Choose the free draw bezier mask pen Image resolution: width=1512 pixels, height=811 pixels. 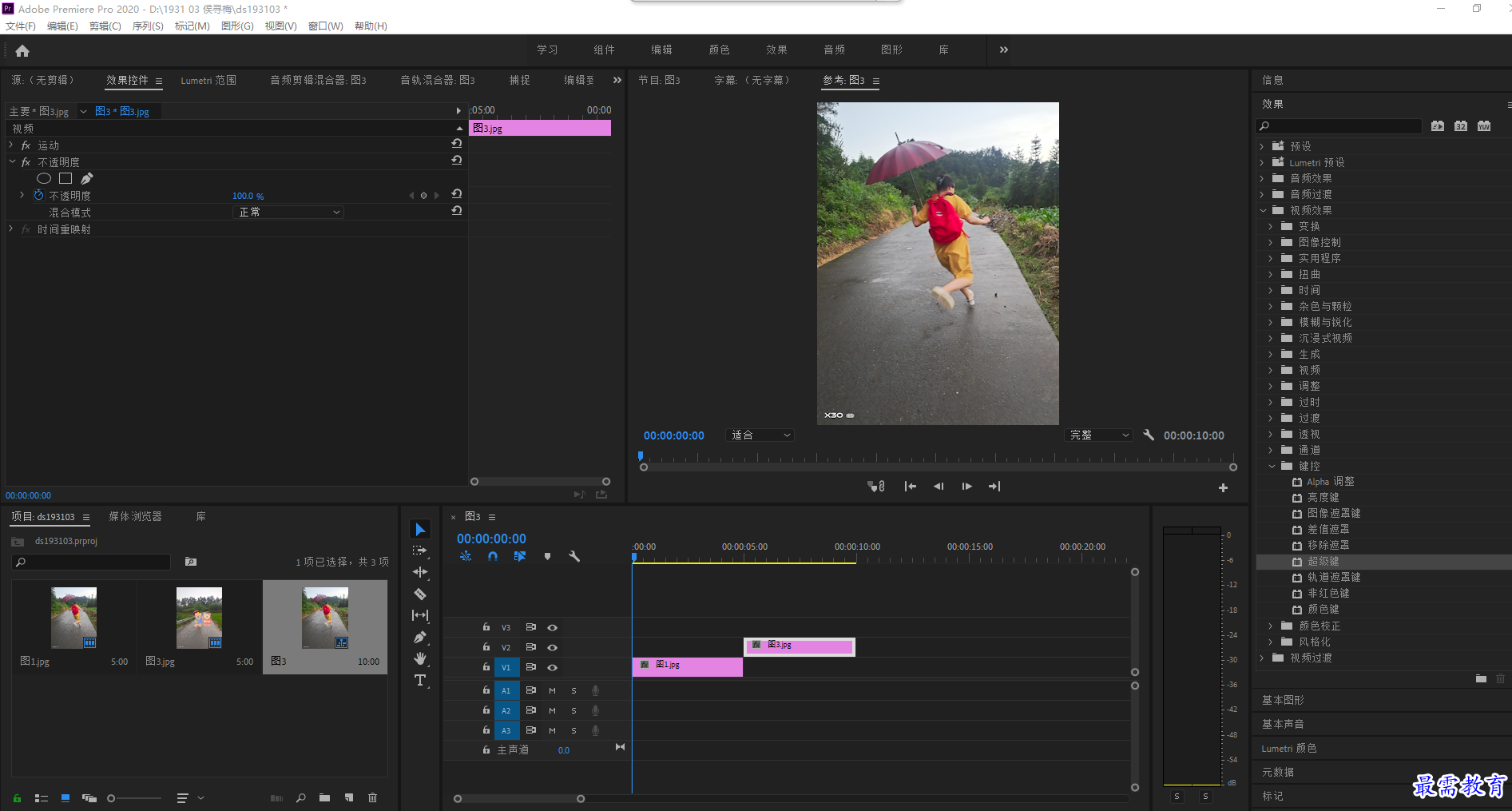(x=87, y=179)
